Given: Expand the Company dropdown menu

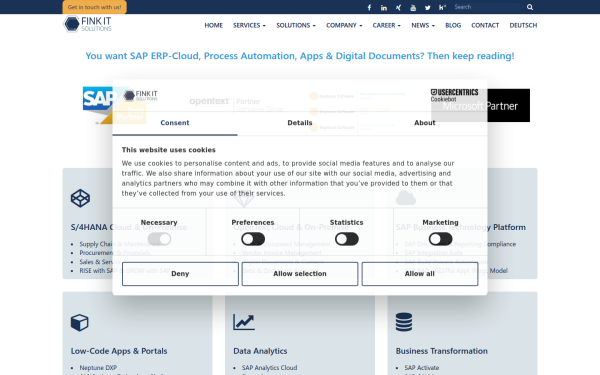Looking at the screenshot, I should (344, 25).
